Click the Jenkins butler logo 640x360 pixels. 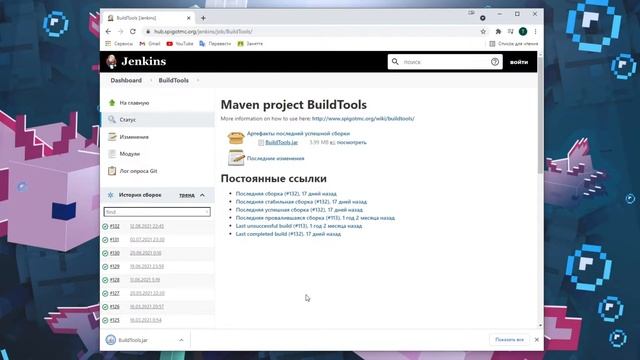pyautogui.click(x=111, y=61)
